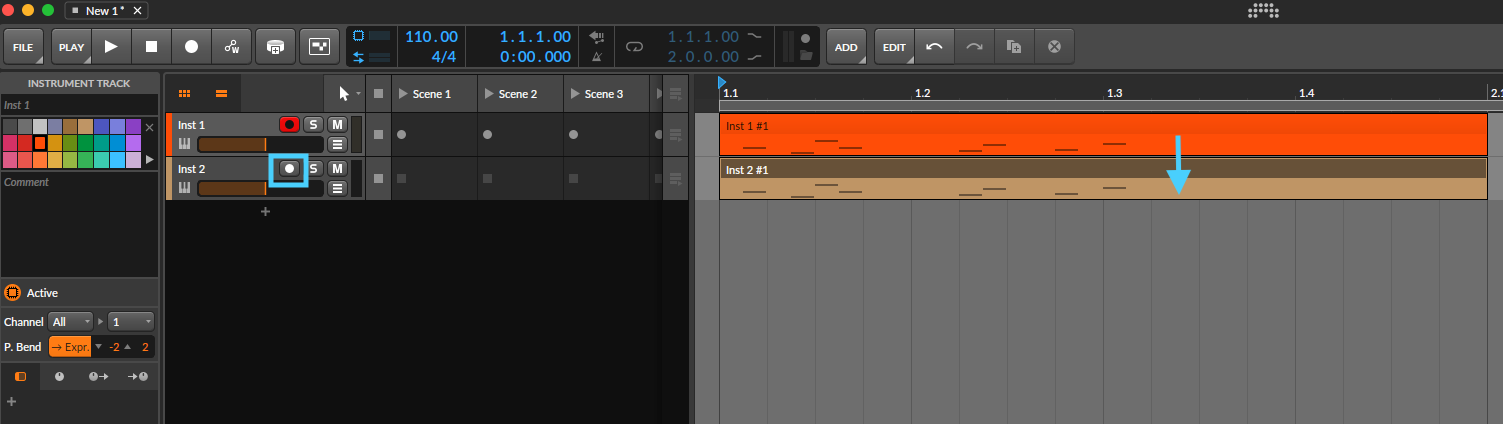Toggle automation write button
This screenshot has height=424, width=1503.
[x=232, y=47]
